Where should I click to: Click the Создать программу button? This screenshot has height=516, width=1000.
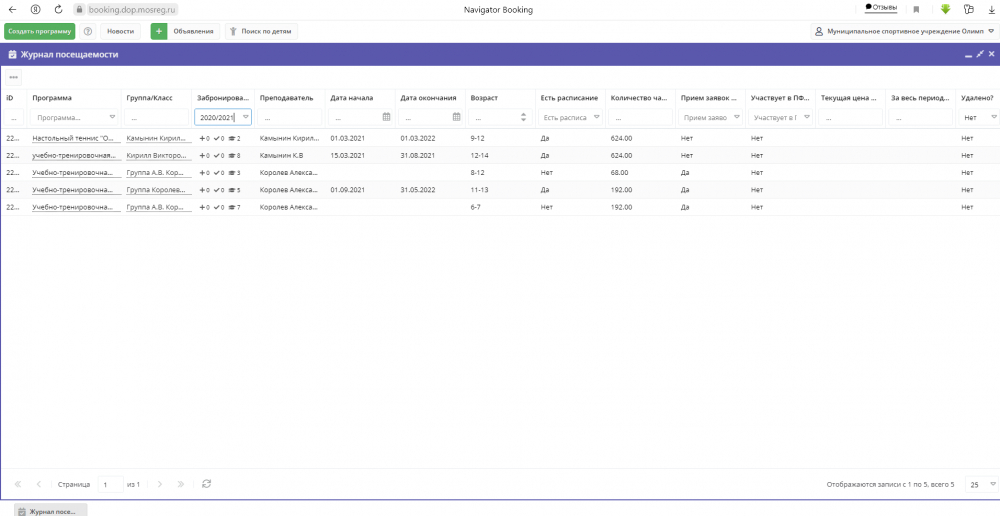[40, 31]
